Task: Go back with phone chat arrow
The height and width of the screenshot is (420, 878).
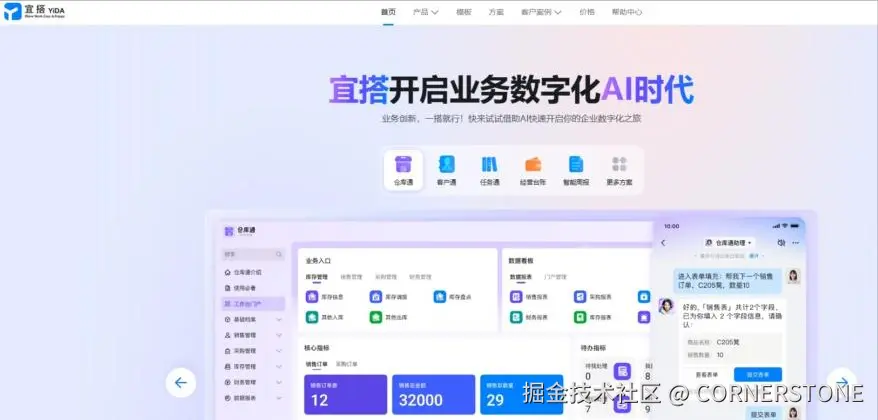Action: click(x=664, y=243)
